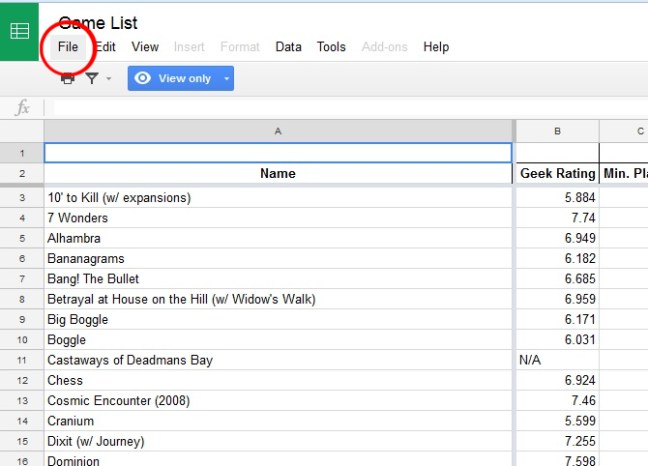648x466 pixels.
Task: Click inside the formula bar field
Action: coord(340,108)
